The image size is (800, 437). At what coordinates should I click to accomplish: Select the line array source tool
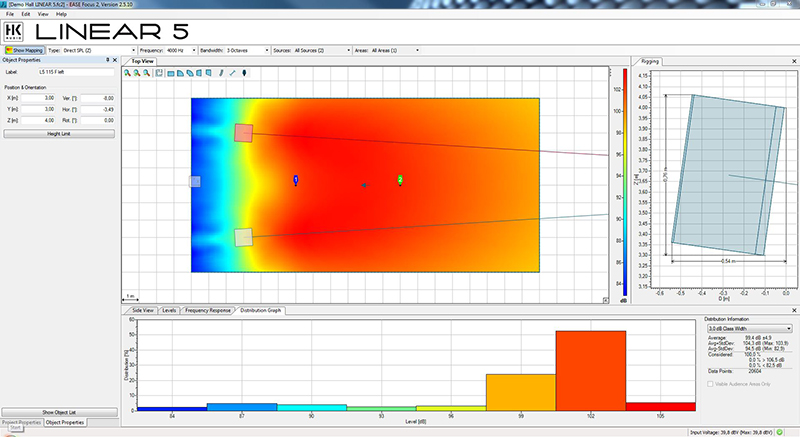click(221, 73)
